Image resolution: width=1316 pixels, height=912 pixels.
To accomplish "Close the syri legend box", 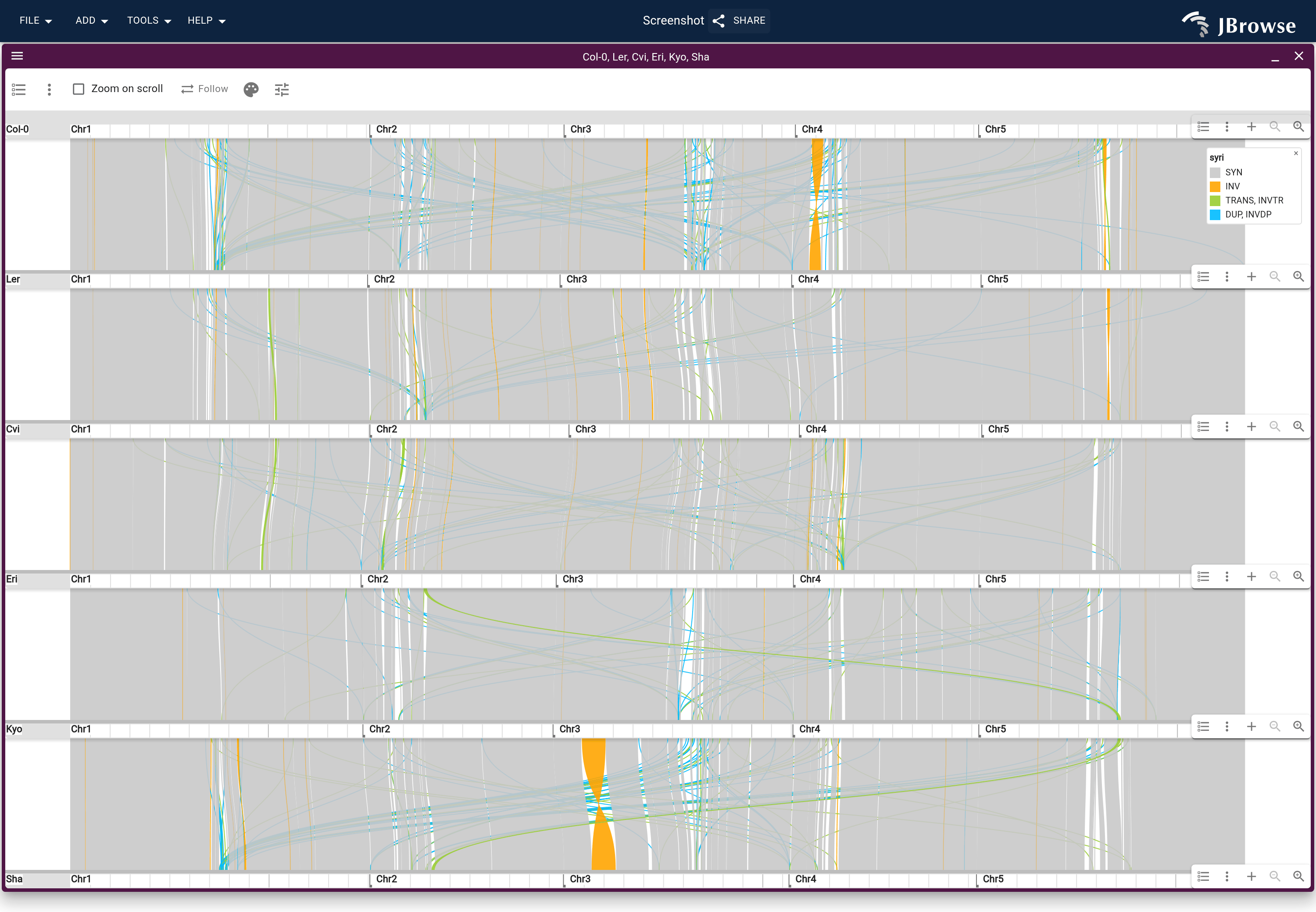I will click(1296, 153).
